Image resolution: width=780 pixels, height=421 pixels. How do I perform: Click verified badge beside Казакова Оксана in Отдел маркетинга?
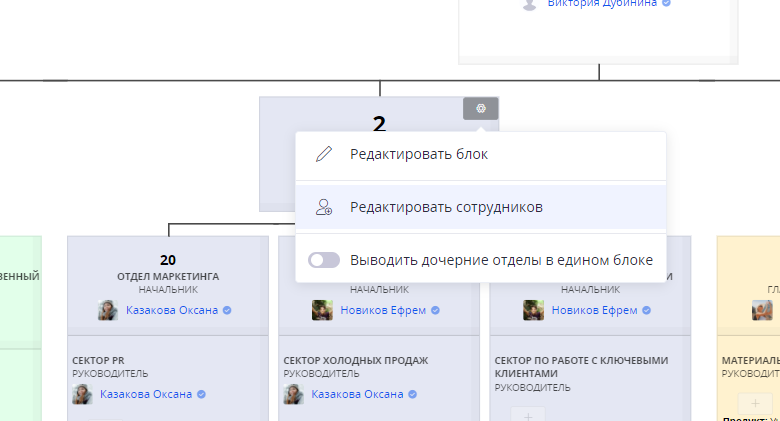[x=227, y=310]
